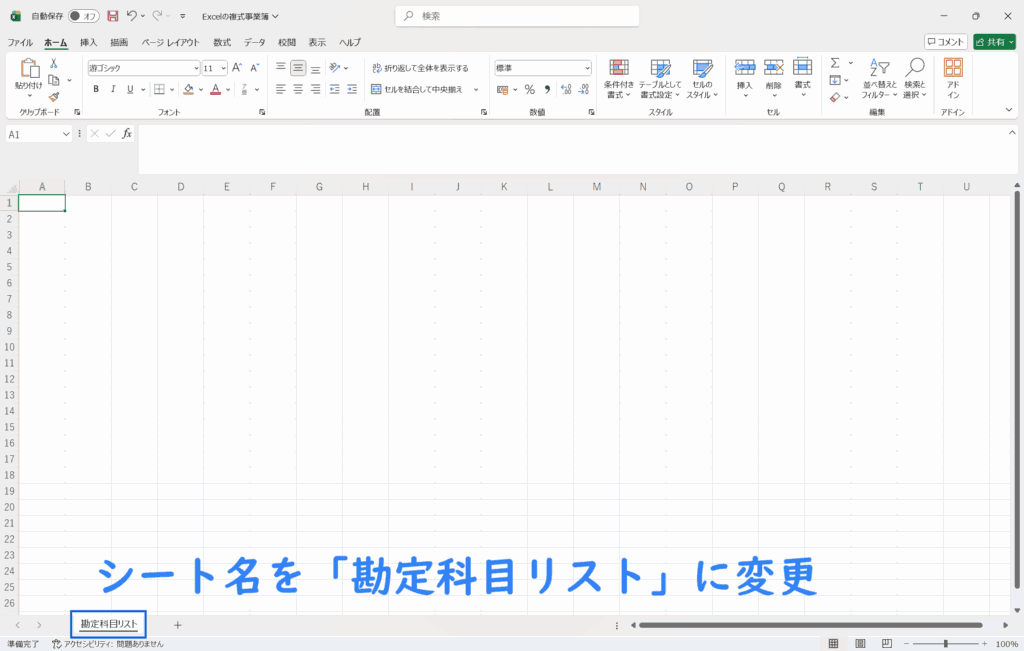Click the AutoSum sigma icon
This screenshot has width=1024, height=651.
pos(835,63)
